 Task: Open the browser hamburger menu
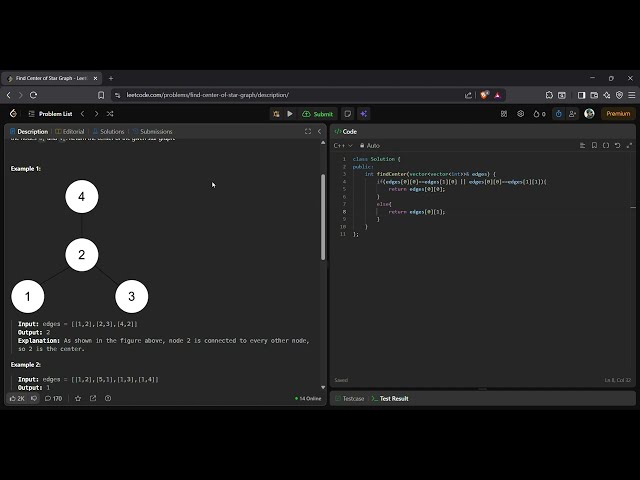coord(631,95)
